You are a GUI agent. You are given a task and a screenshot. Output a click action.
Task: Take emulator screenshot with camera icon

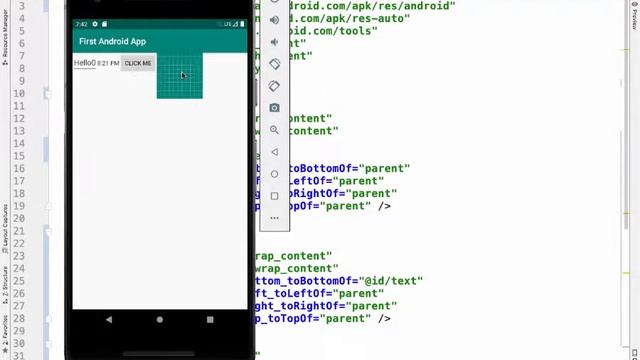point(274,108)
